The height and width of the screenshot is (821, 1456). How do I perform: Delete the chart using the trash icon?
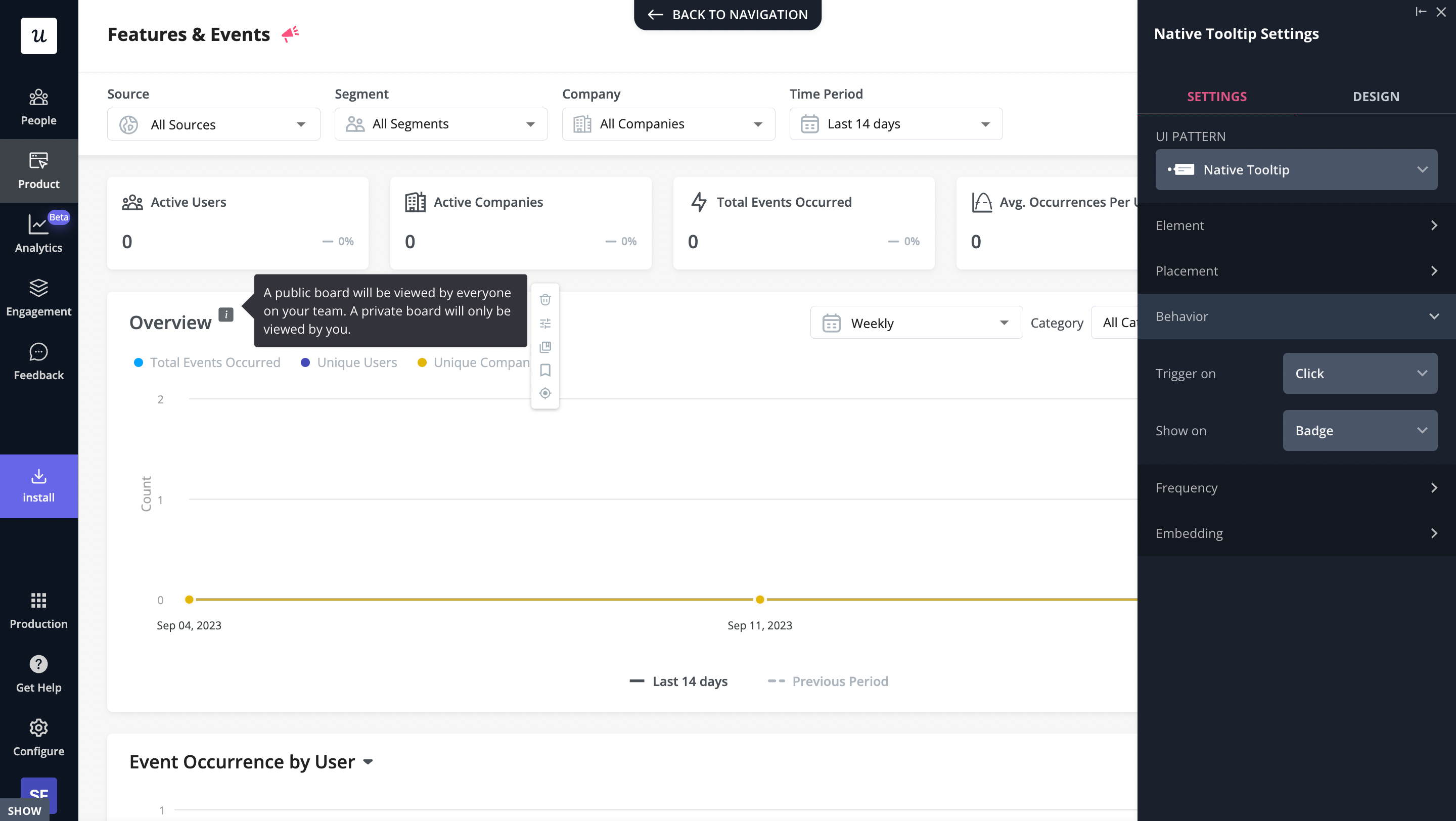point(545,299)
